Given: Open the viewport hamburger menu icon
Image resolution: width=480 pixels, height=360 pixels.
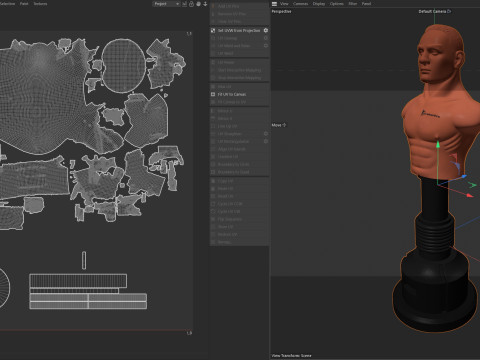Looking at the screenshot, I should coord(274,4).
